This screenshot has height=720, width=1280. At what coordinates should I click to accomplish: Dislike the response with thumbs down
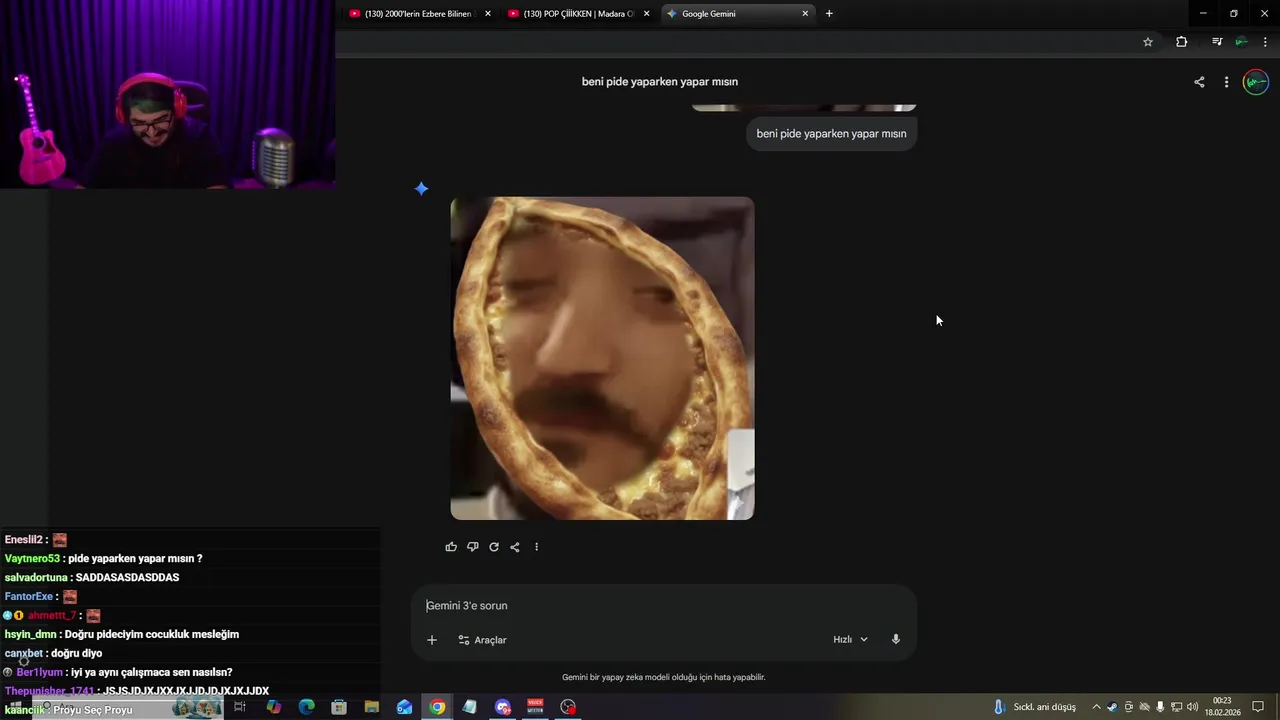click(x=472, y=547)
